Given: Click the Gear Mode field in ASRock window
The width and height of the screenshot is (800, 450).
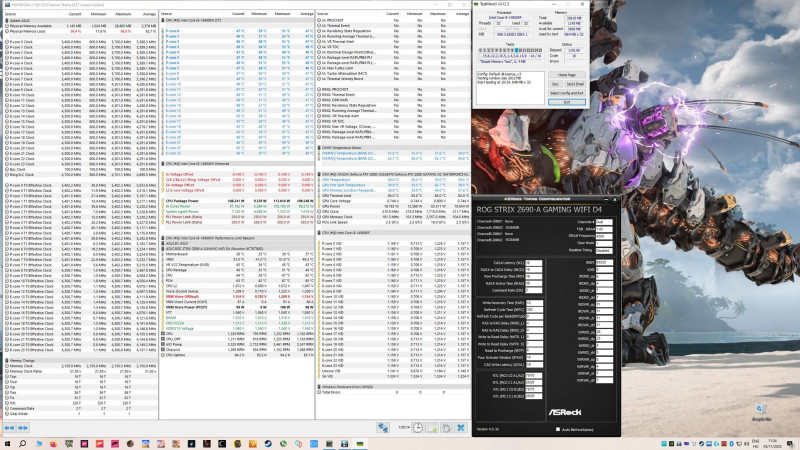Looking at the screenshot, I should click(604, 243).
